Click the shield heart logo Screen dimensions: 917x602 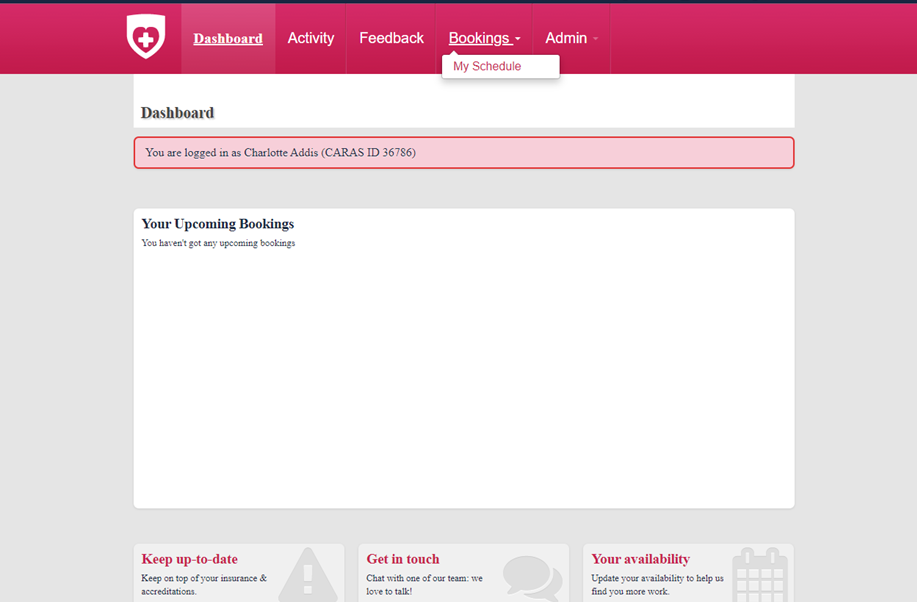pyautogui.click(x=146, y=36)
